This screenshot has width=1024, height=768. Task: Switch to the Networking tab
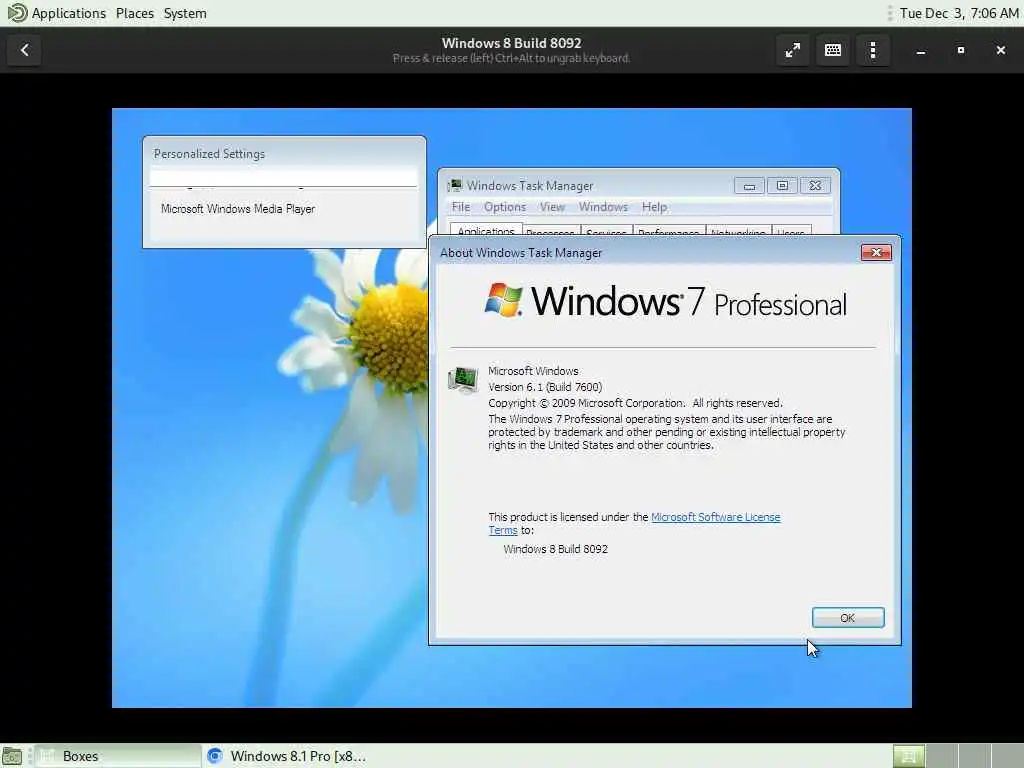[738, 231]
